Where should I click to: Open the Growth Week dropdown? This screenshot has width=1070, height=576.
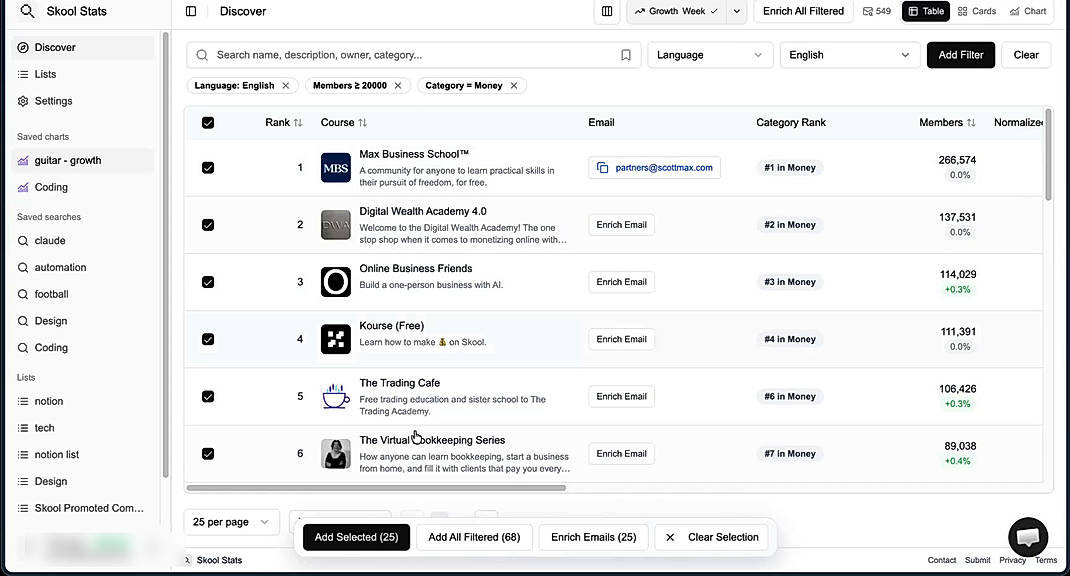(x=676, y=11)
